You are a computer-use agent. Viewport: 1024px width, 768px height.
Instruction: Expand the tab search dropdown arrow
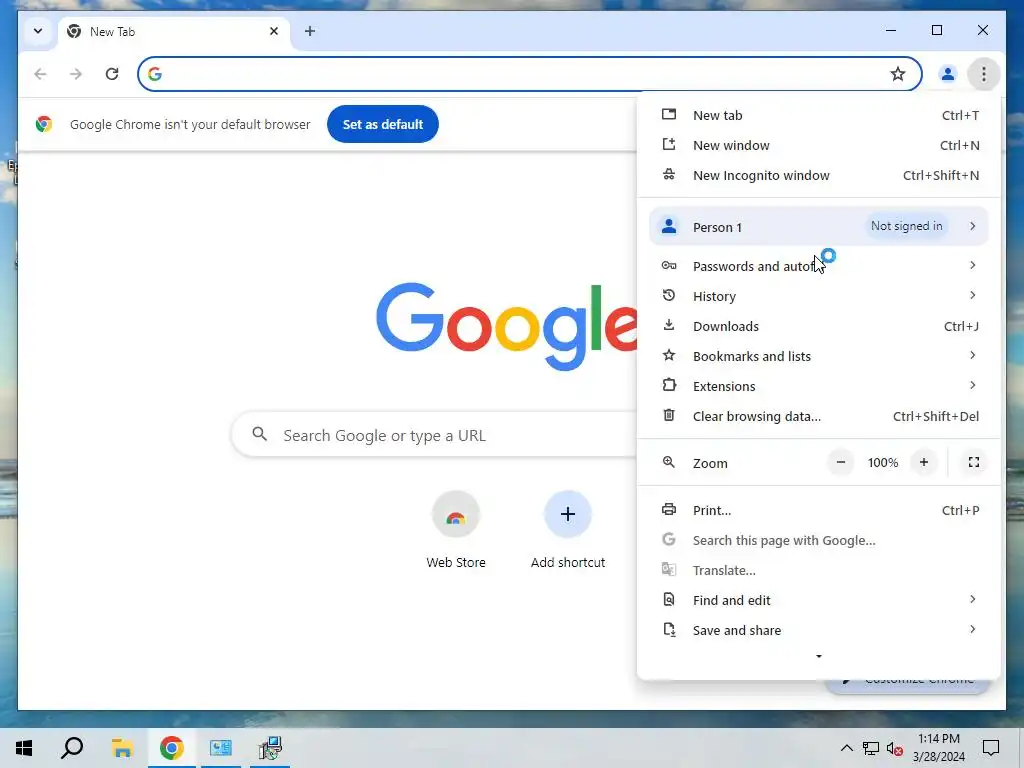(38, 31)
